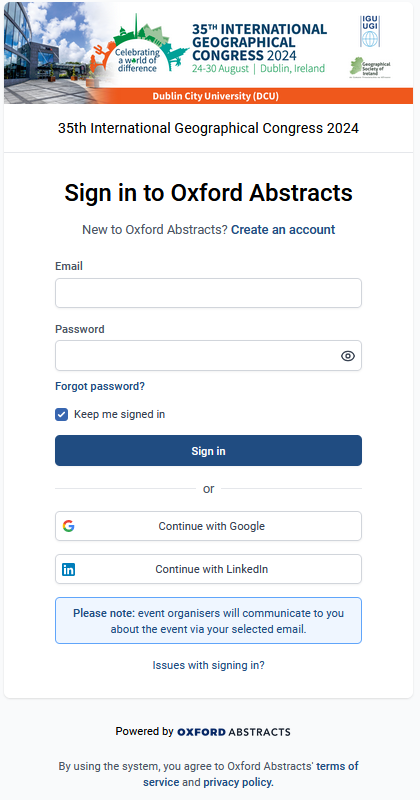Open the Forgot password link

pyautogui.click(x=100, y=386)
